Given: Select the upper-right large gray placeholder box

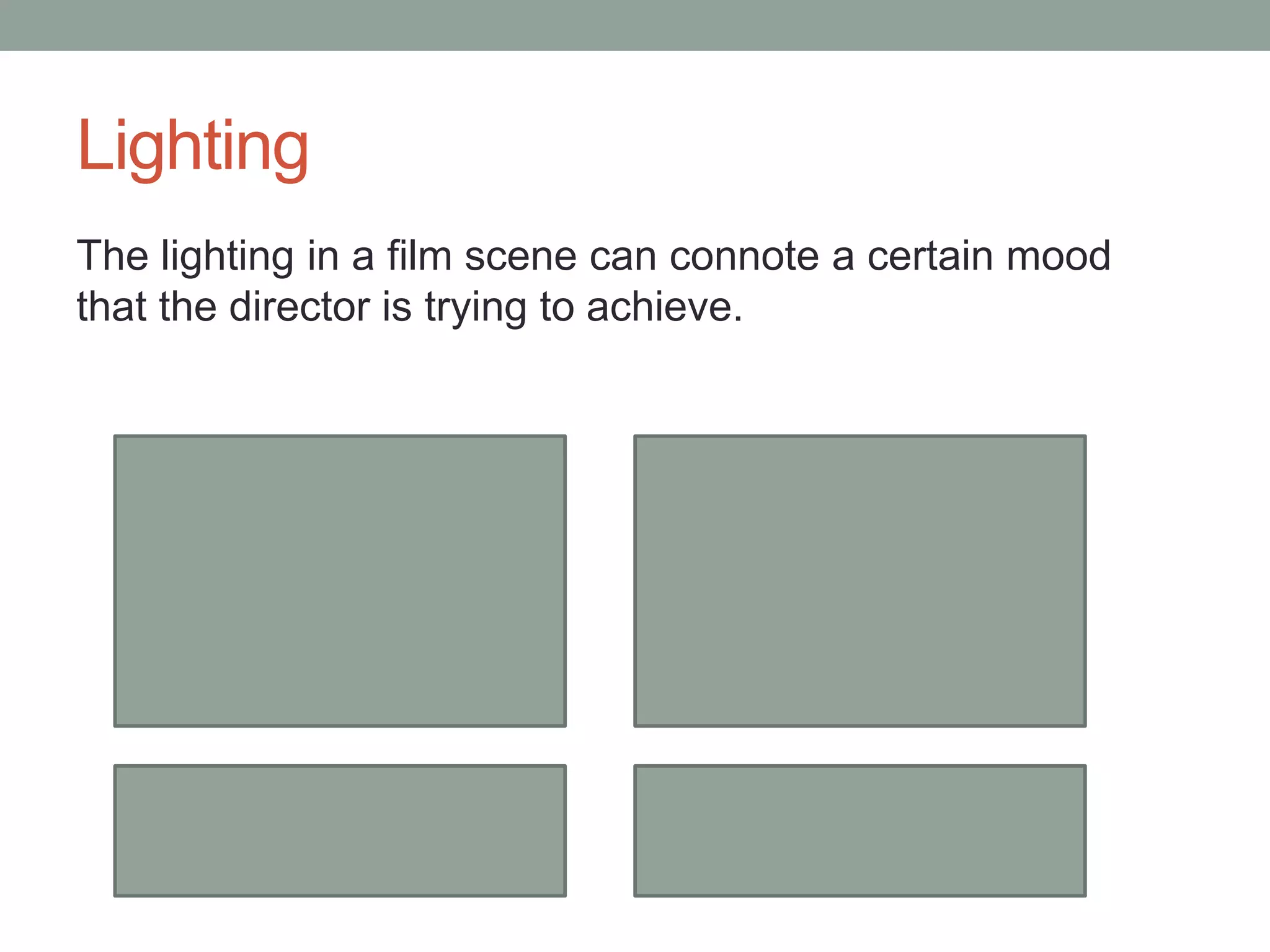Looking at the screenshot, I should (x=859, y=581).
